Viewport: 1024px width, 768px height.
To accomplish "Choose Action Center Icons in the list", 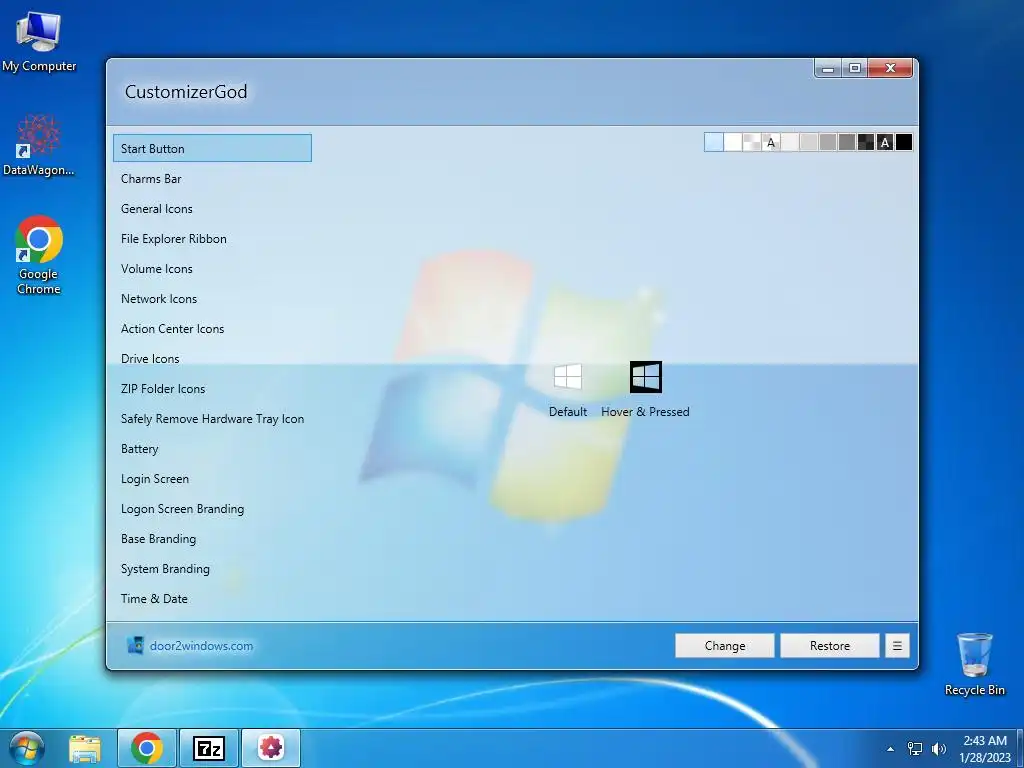I will point(212,328).
